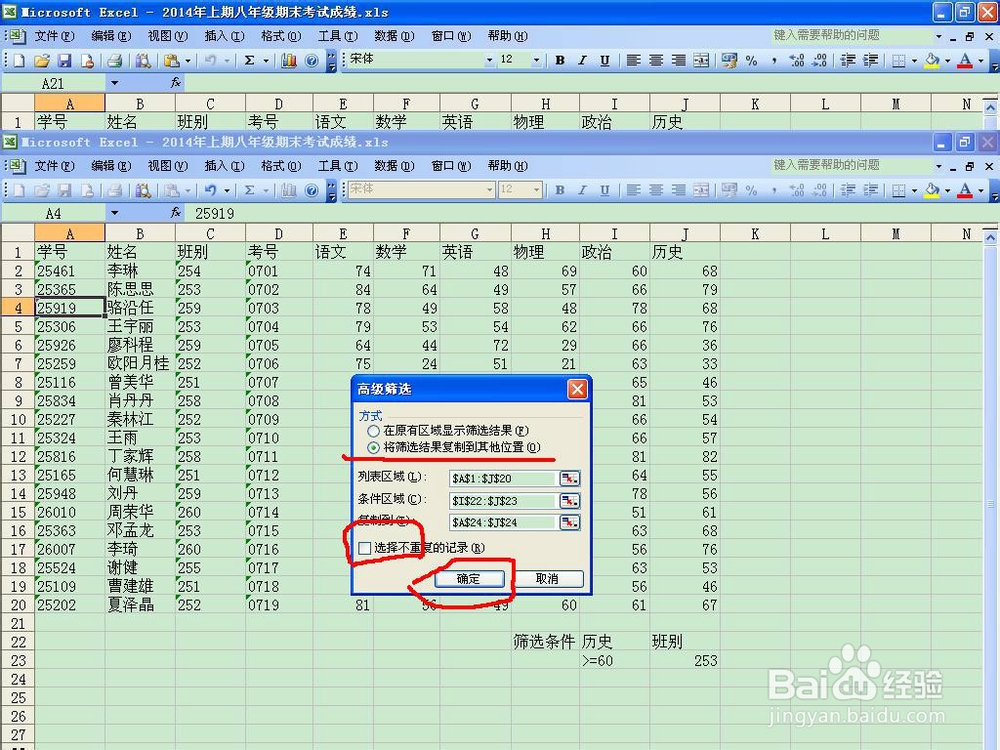The height and width of the screenshot is (750, 1000).
Task: Choose 将筛选结果复制到其他位置 option
Action: 375,448
